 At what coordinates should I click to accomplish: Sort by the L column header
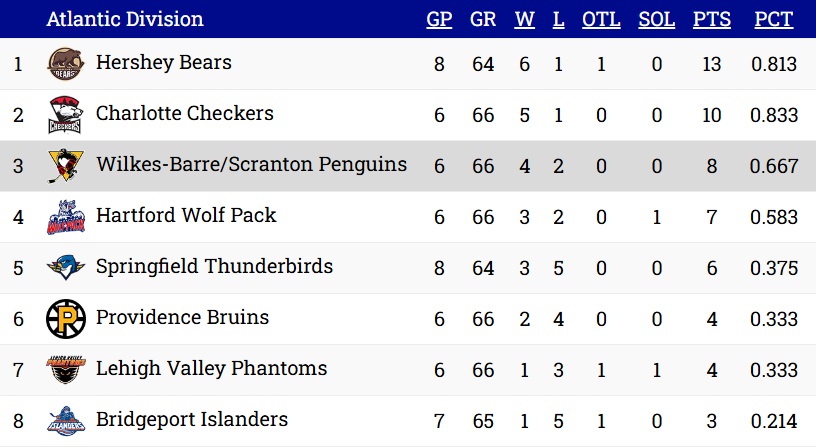[558, 19]
